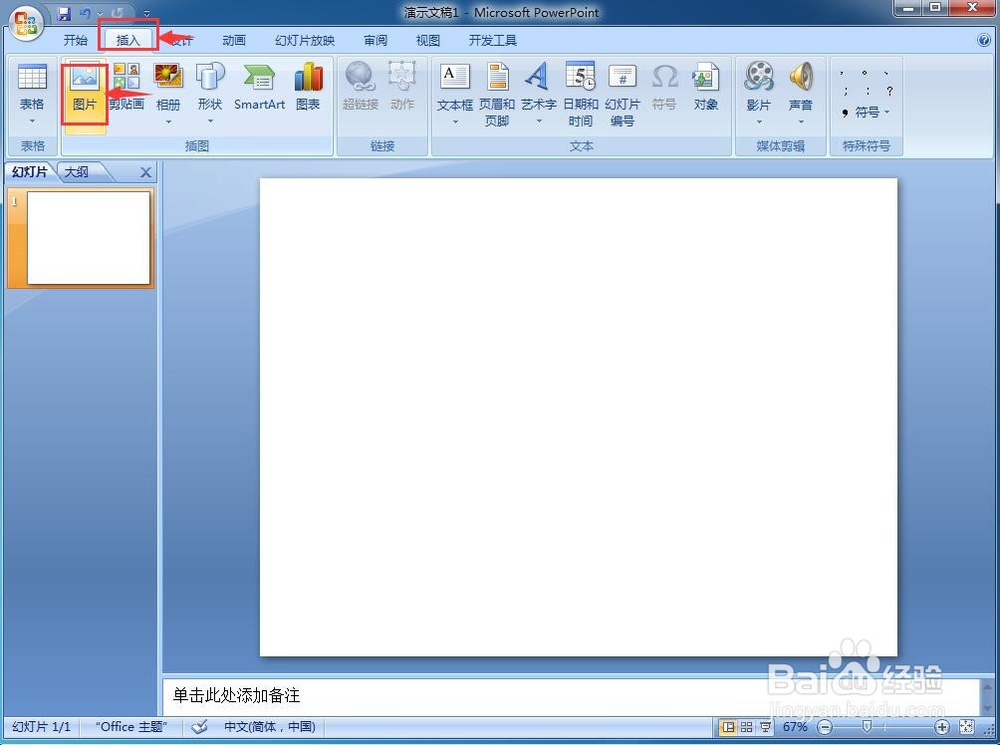1000x745 pixels.
Task: Start slide show from status bar icon
Action: point(765,727)
